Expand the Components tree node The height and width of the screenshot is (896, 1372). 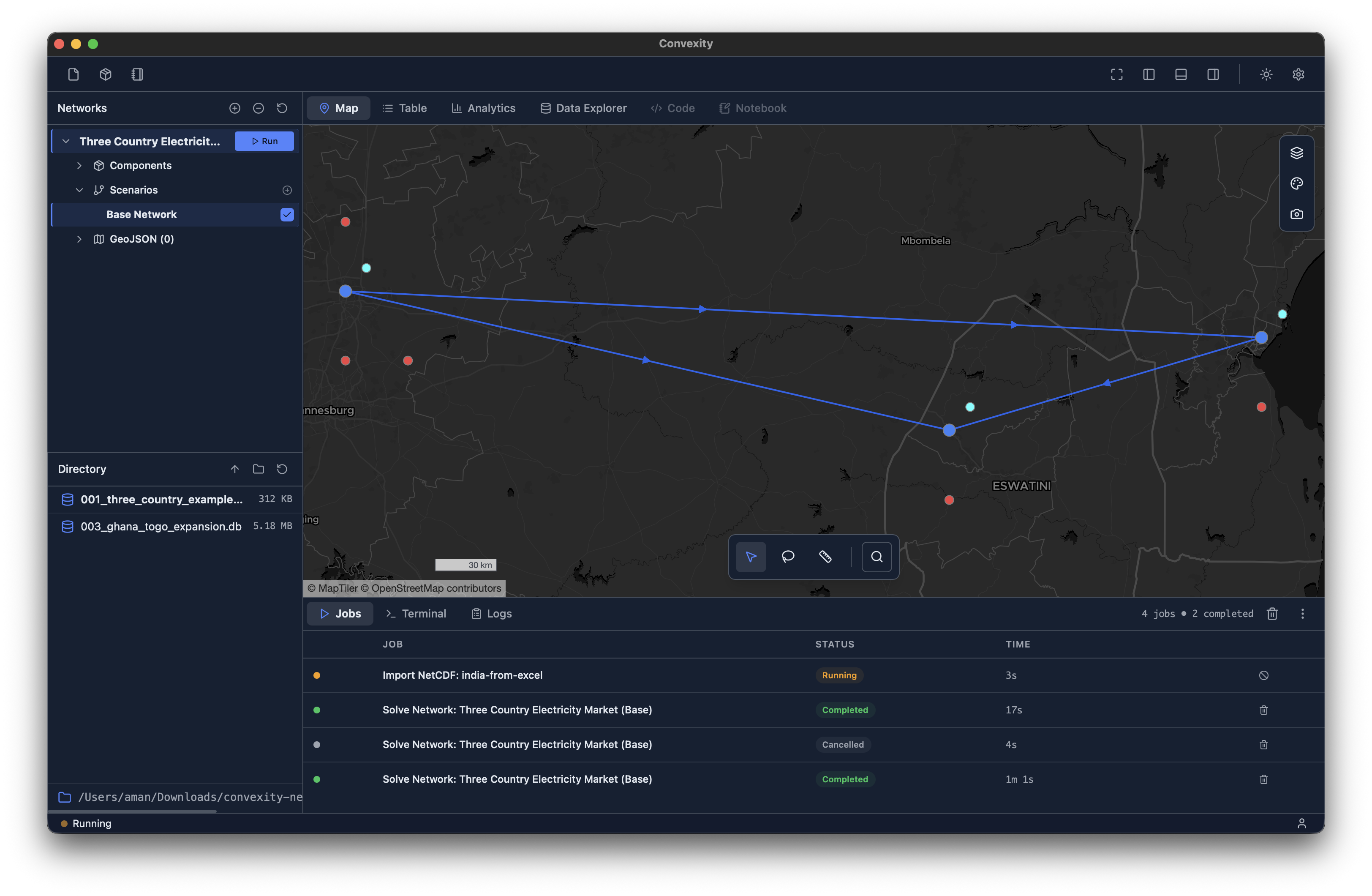coord(79,166)
